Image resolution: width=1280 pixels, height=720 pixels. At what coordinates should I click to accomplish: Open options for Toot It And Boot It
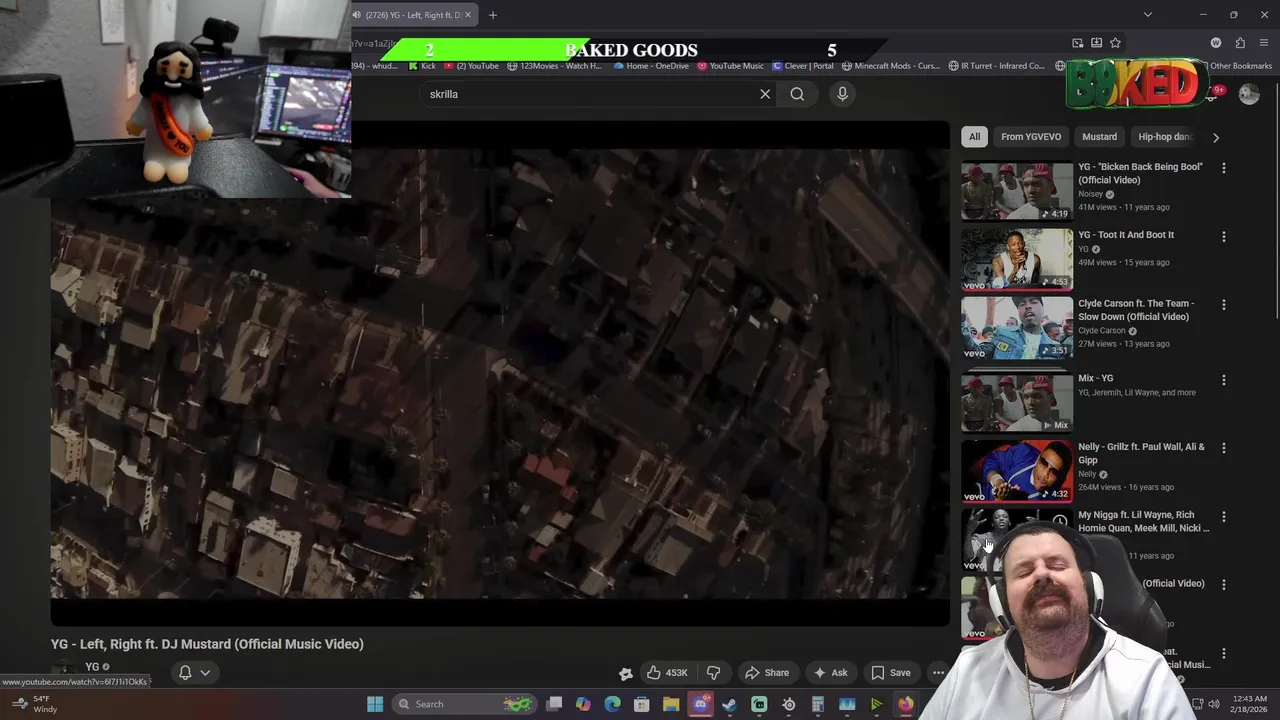[x=1223, y=236]
